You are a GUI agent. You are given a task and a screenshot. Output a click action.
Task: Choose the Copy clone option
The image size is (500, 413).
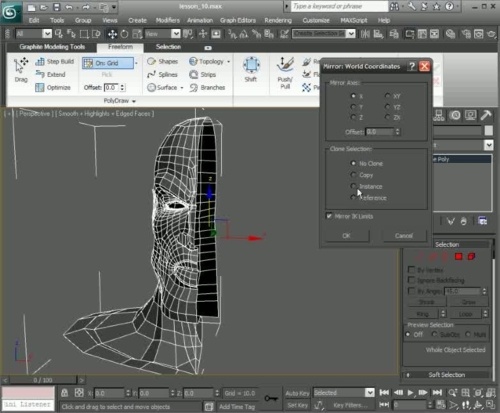pos(353,175)
